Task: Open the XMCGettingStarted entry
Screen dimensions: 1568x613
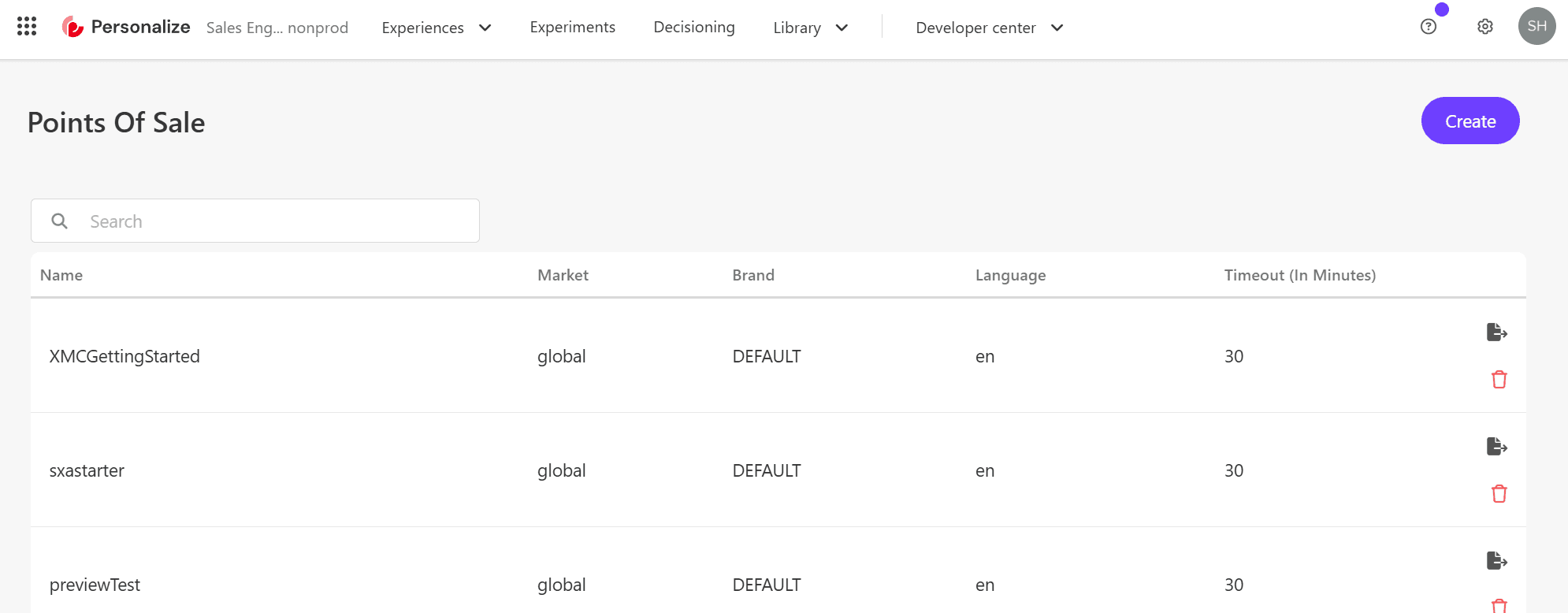Action: 124,356
